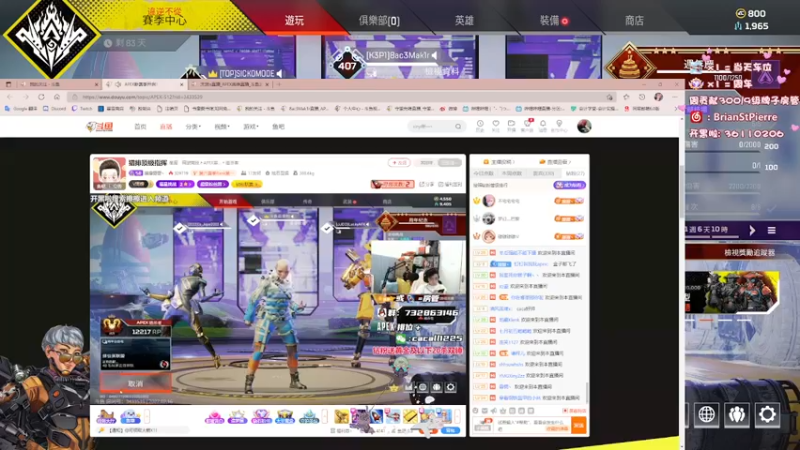Screen dimensions: 800x450
Task: Click the orange 取消 button in stream video
Action: tap(135, 383)
